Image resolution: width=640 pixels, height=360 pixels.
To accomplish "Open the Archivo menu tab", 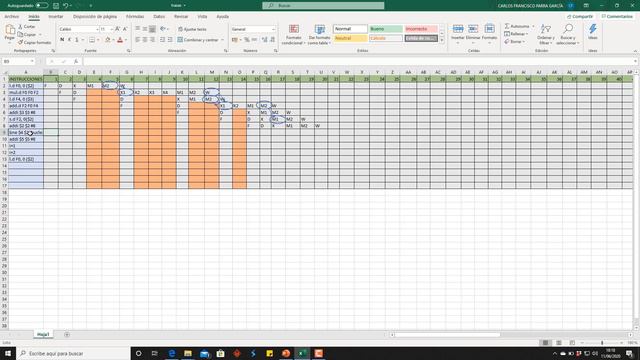I will (x=11, y=17).
